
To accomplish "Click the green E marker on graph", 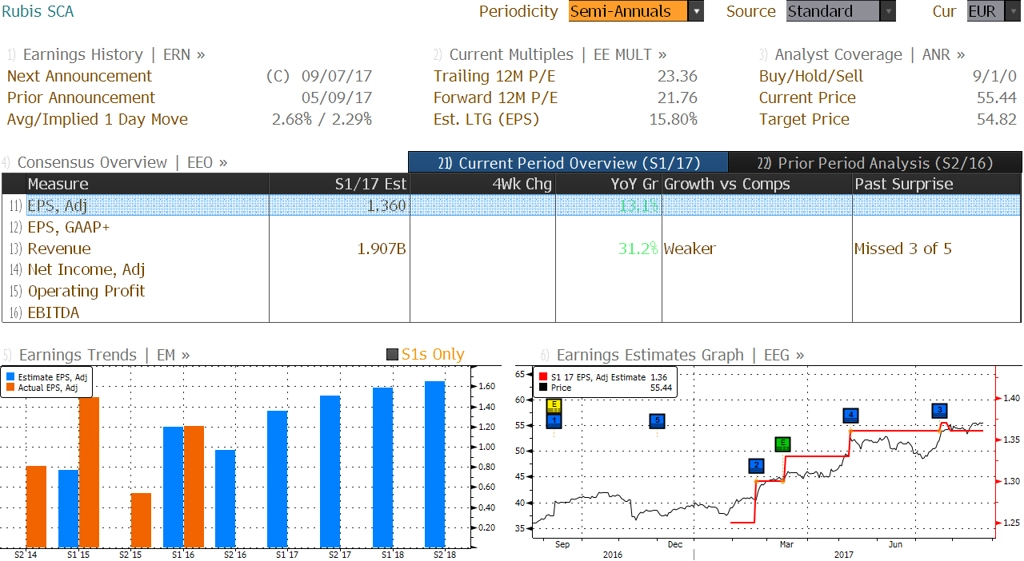I will [x=782, y=444].
